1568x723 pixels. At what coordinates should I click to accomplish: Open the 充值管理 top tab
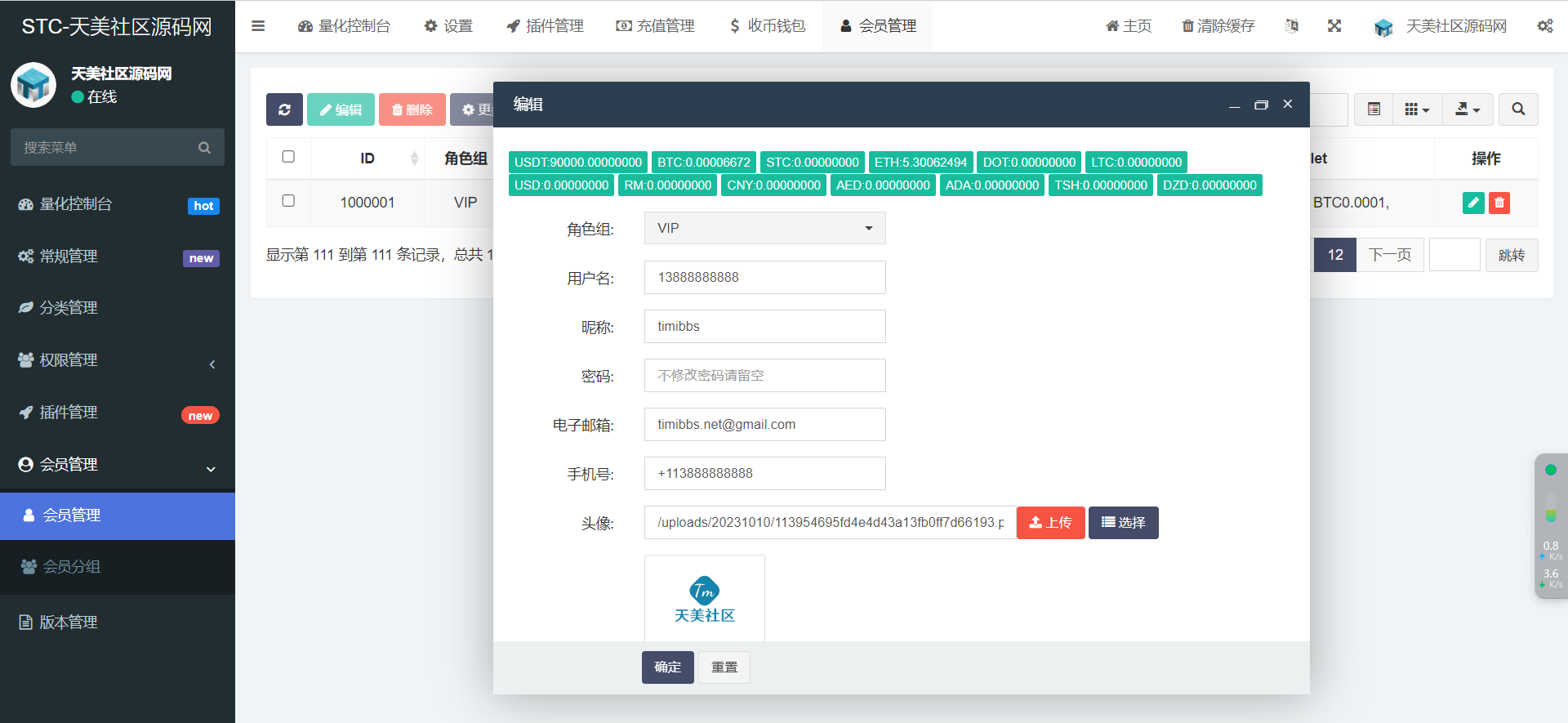pyautogui.click(x=655, y=26)
